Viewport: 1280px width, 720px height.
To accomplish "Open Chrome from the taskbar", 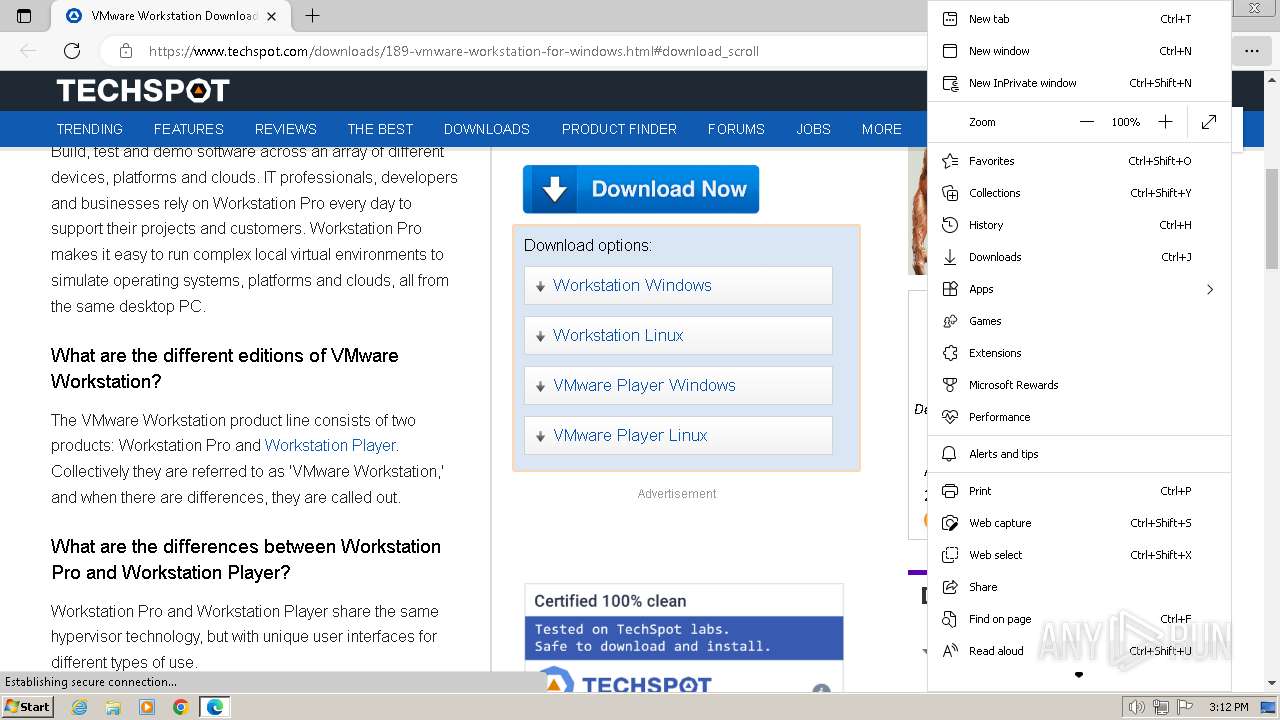I will [181, 707].
